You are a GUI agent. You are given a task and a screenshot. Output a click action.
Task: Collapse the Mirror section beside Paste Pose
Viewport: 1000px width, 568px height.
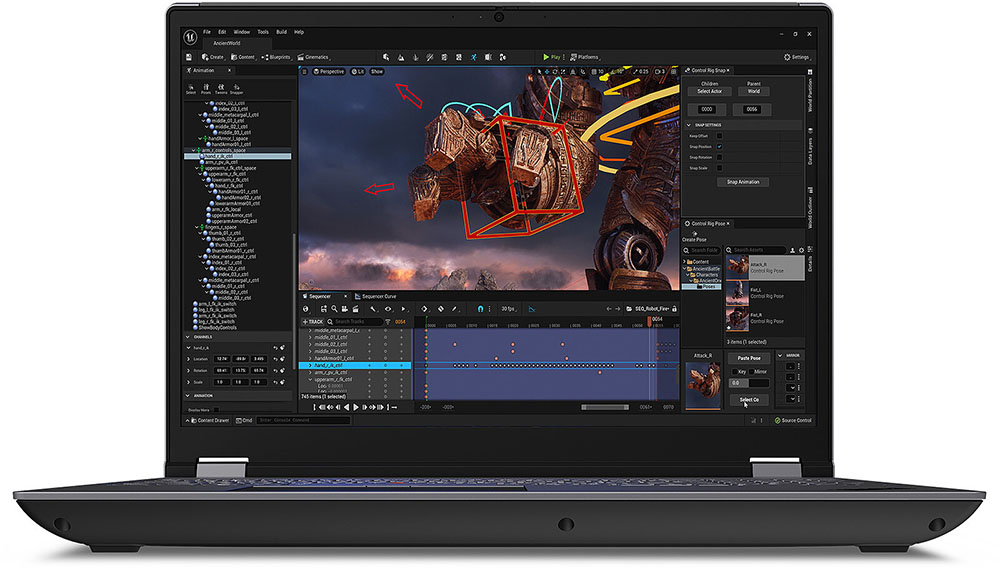780,355
